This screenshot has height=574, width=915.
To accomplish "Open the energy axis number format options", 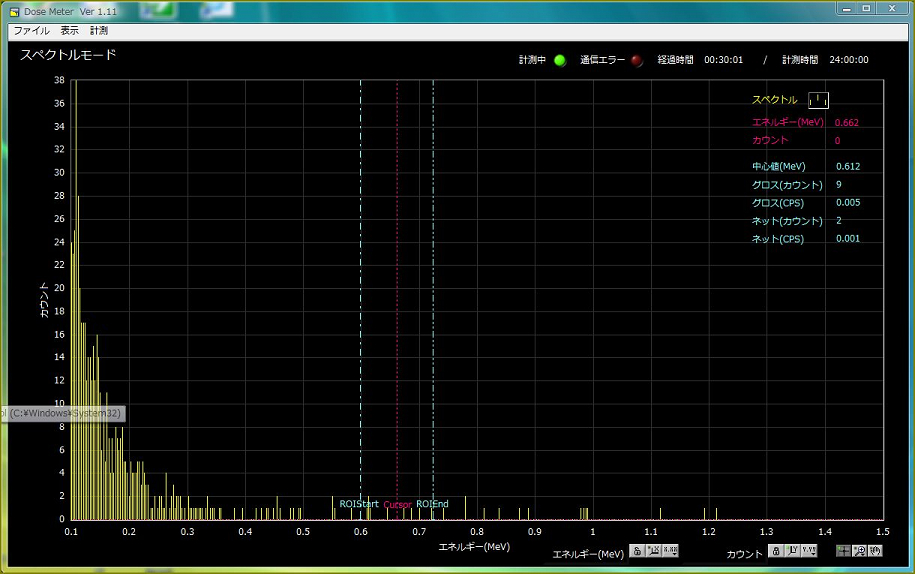I will [x=671, y=551].
